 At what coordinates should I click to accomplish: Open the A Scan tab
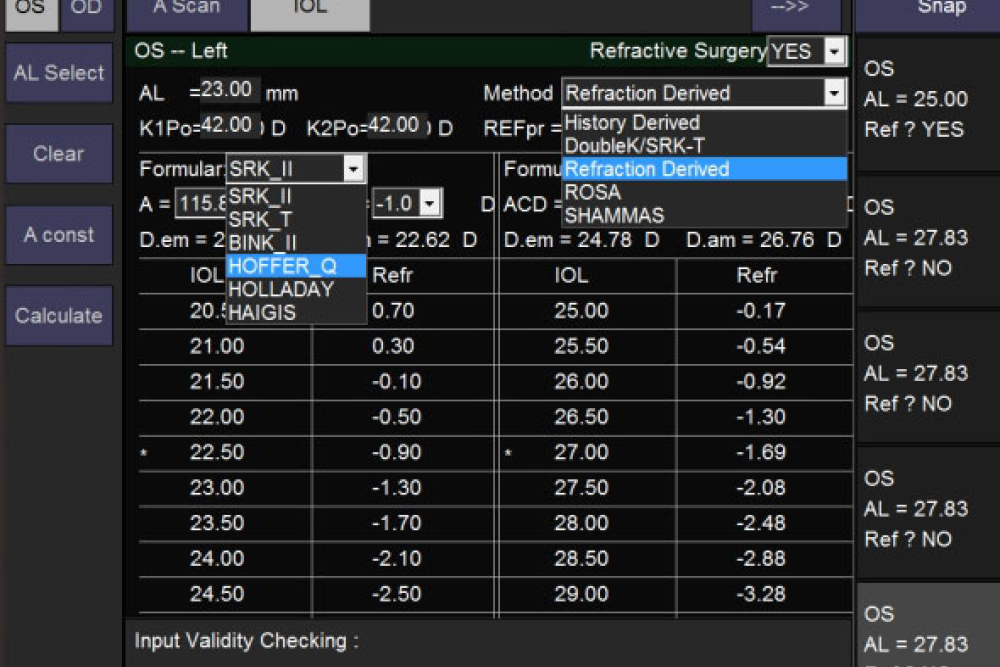coord(187,10)
